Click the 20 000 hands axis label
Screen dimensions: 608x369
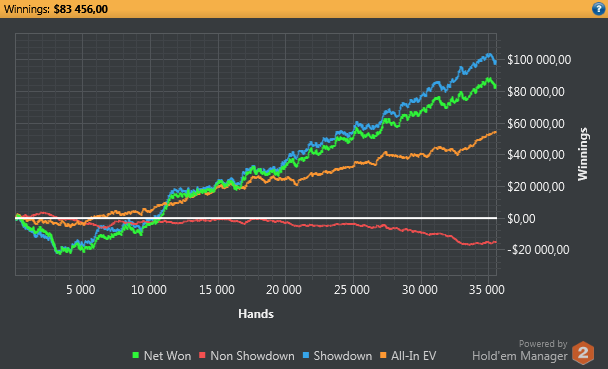[x=284, y=290]
